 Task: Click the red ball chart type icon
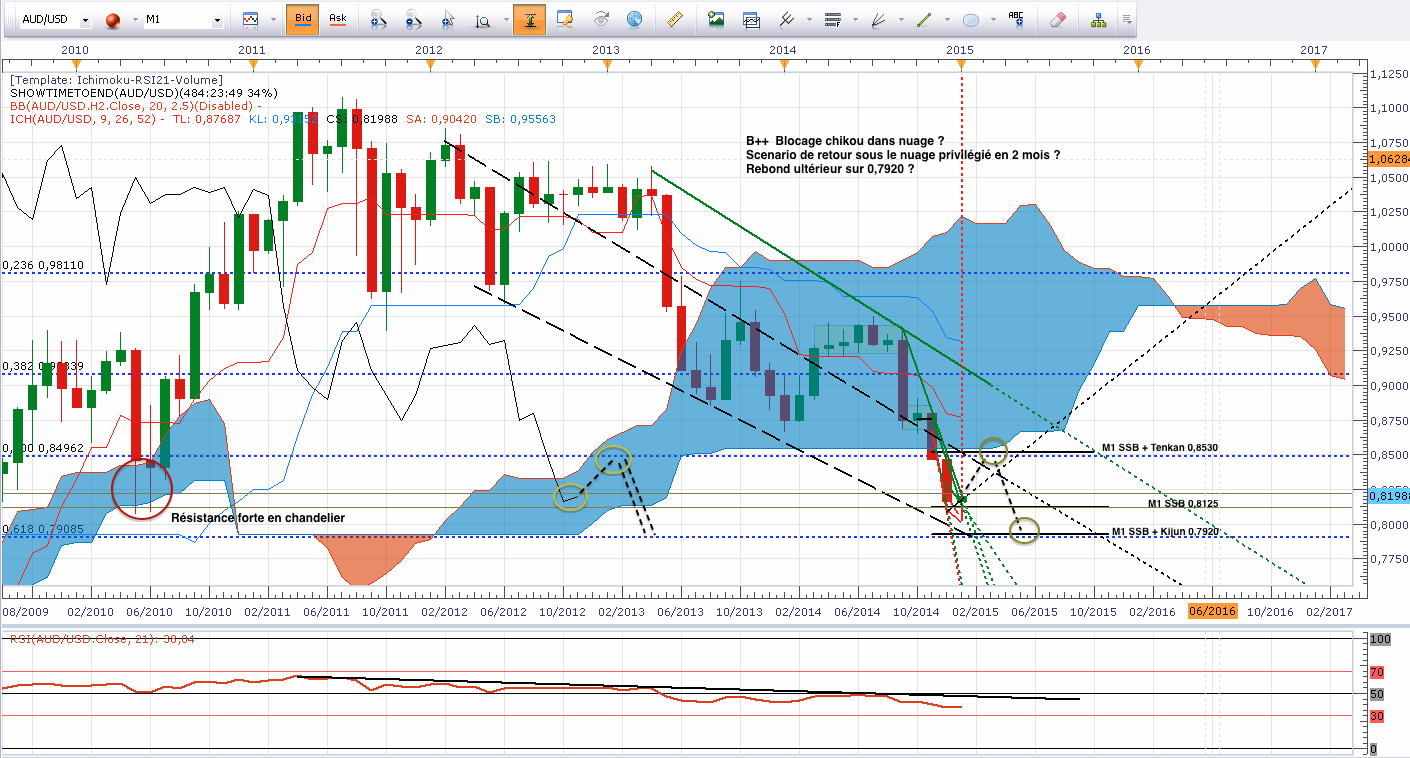point(112,20)
